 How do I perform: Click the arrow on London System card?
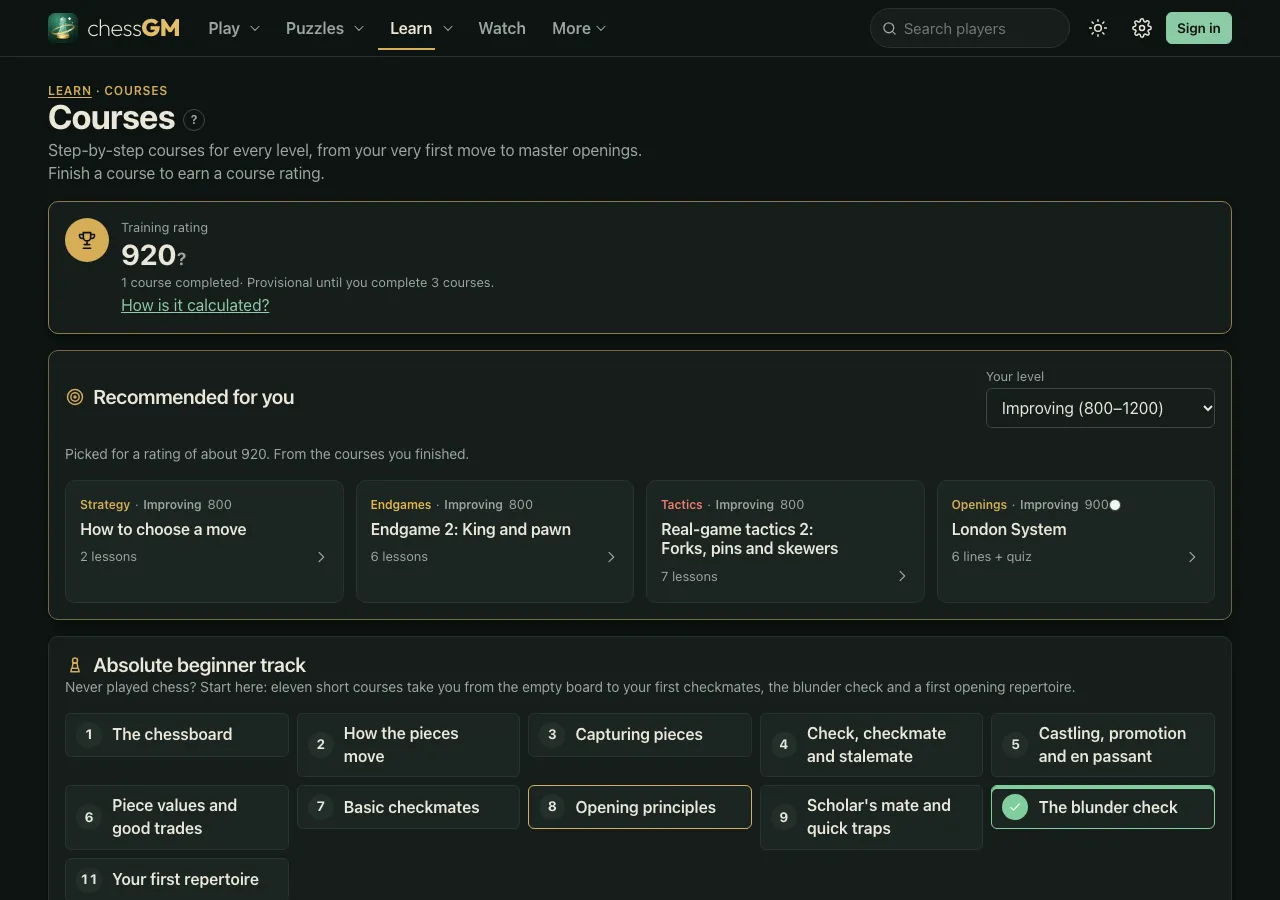pos(1192,557)
